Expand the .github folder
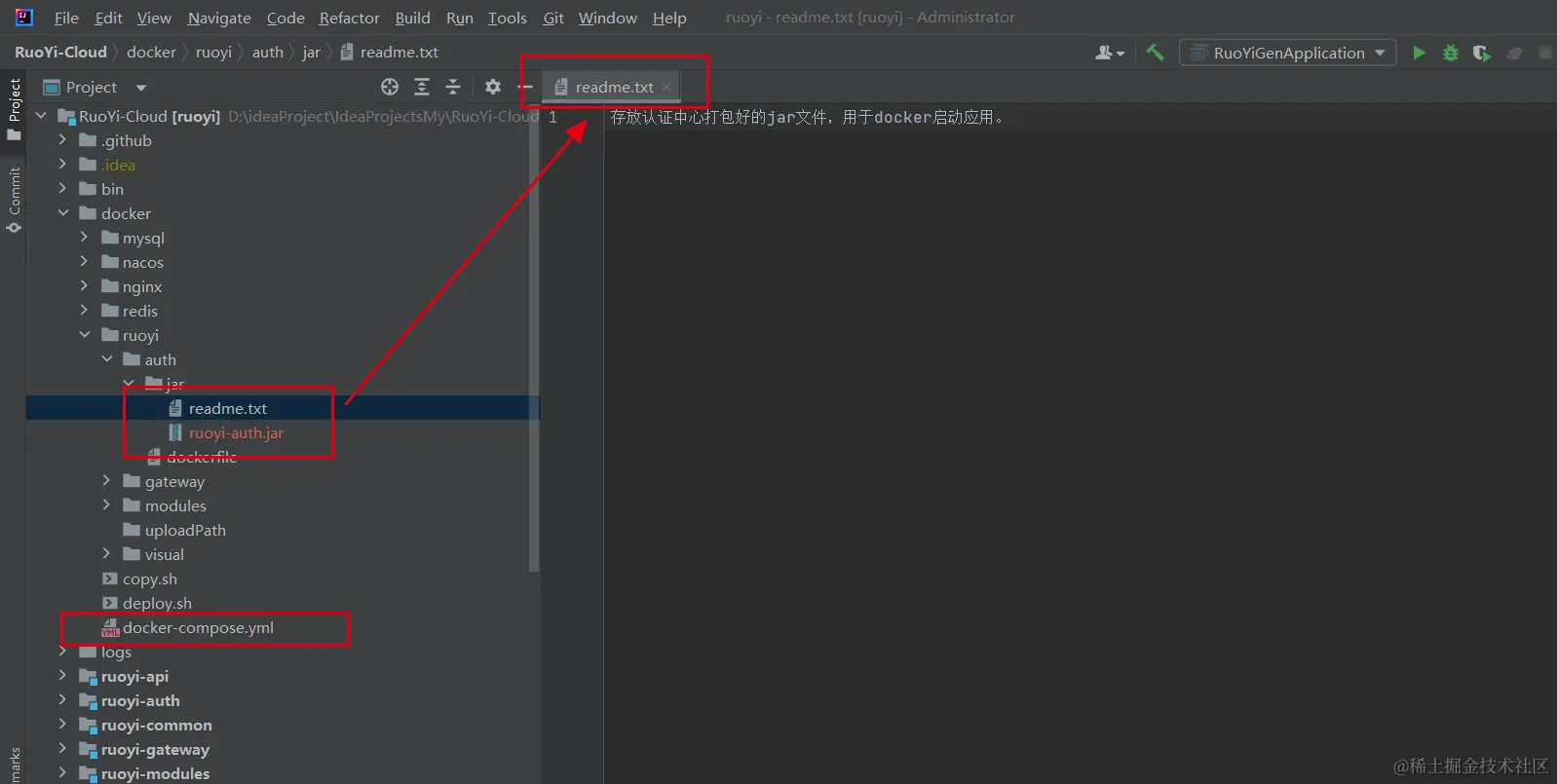Screen dimensions: 1557x784 click(x=63, y=140)
